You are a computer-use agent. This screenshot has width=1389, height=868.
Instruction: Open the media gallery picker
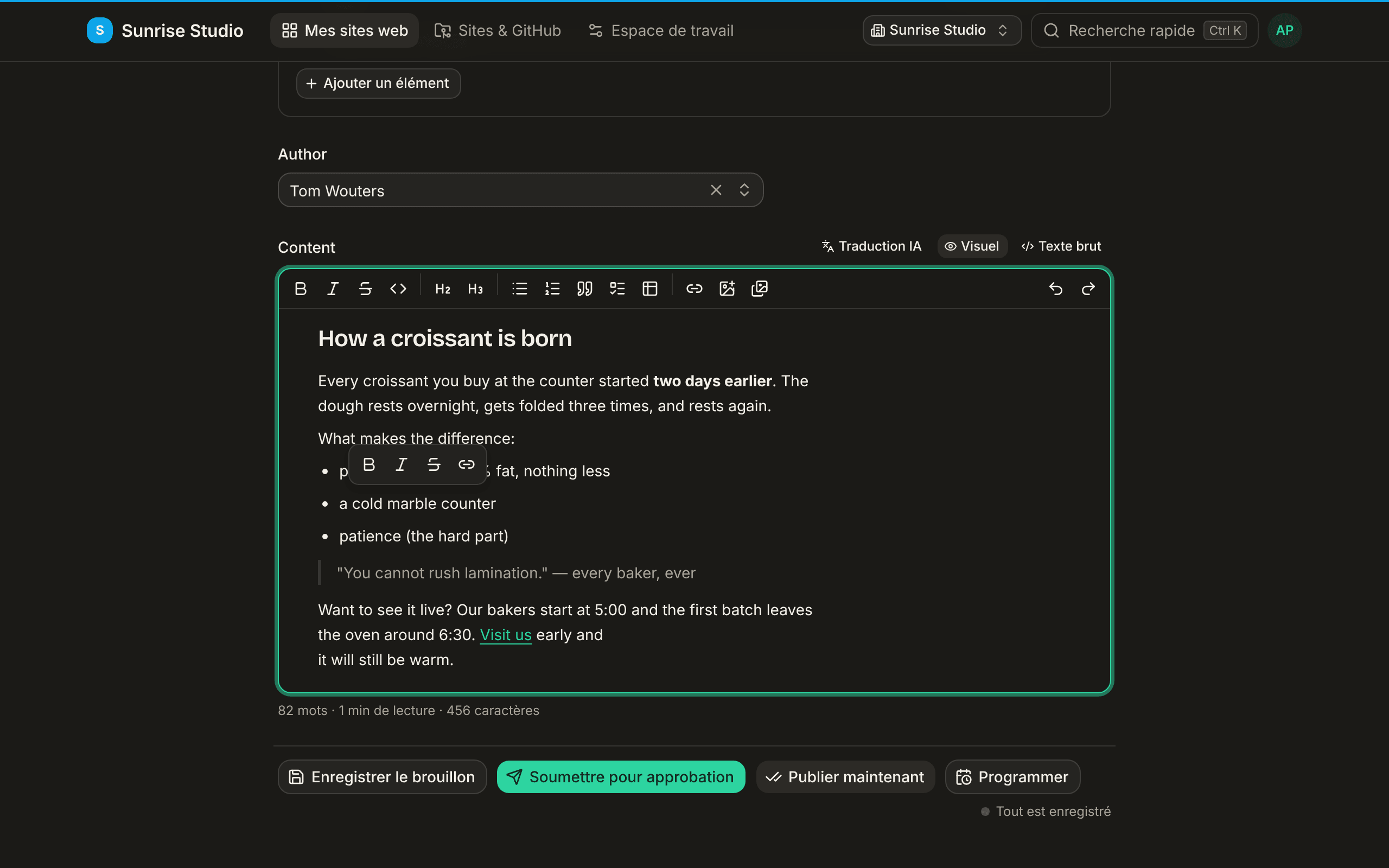click(x=760, y=289)
